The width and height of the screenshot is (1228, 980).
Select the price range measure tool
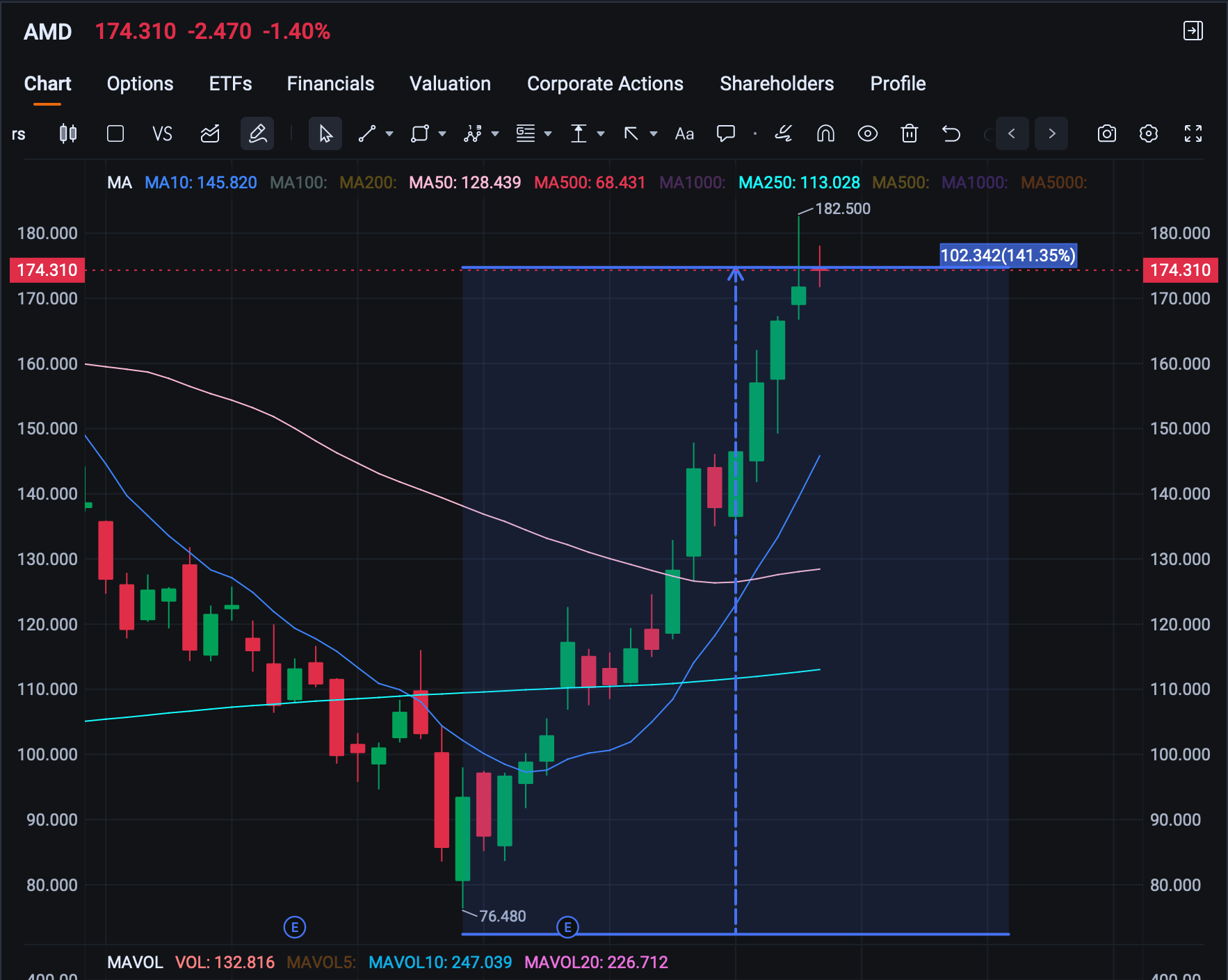(579, 133)
